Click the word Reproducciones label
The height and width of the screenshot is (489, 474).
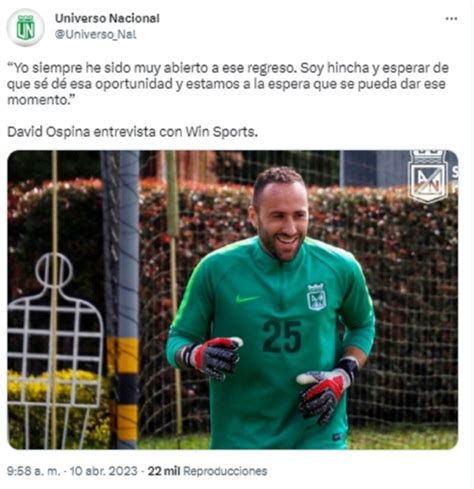pos(225,471)
